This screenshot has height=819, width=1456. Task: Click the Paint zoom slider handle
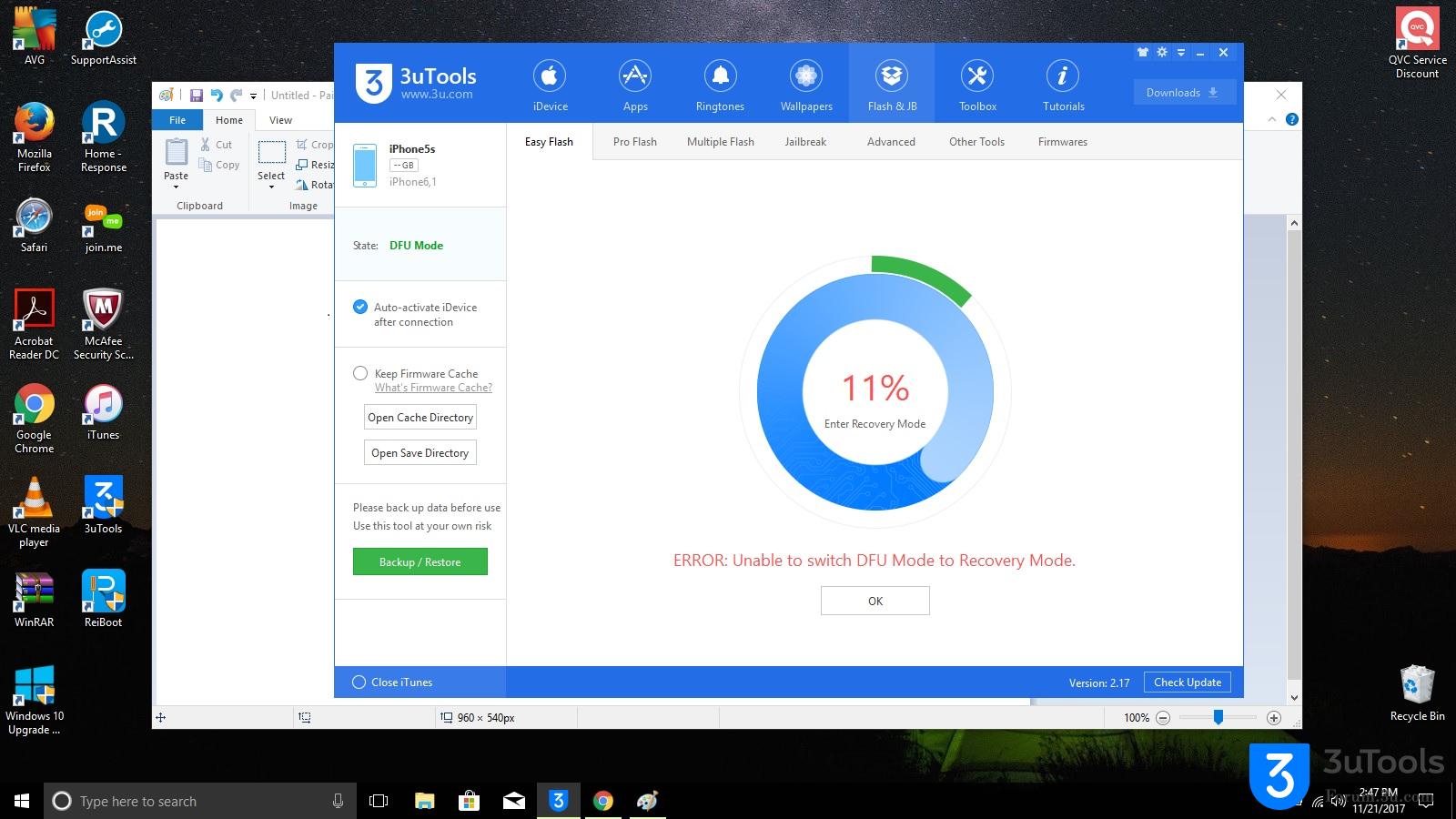1218,717
